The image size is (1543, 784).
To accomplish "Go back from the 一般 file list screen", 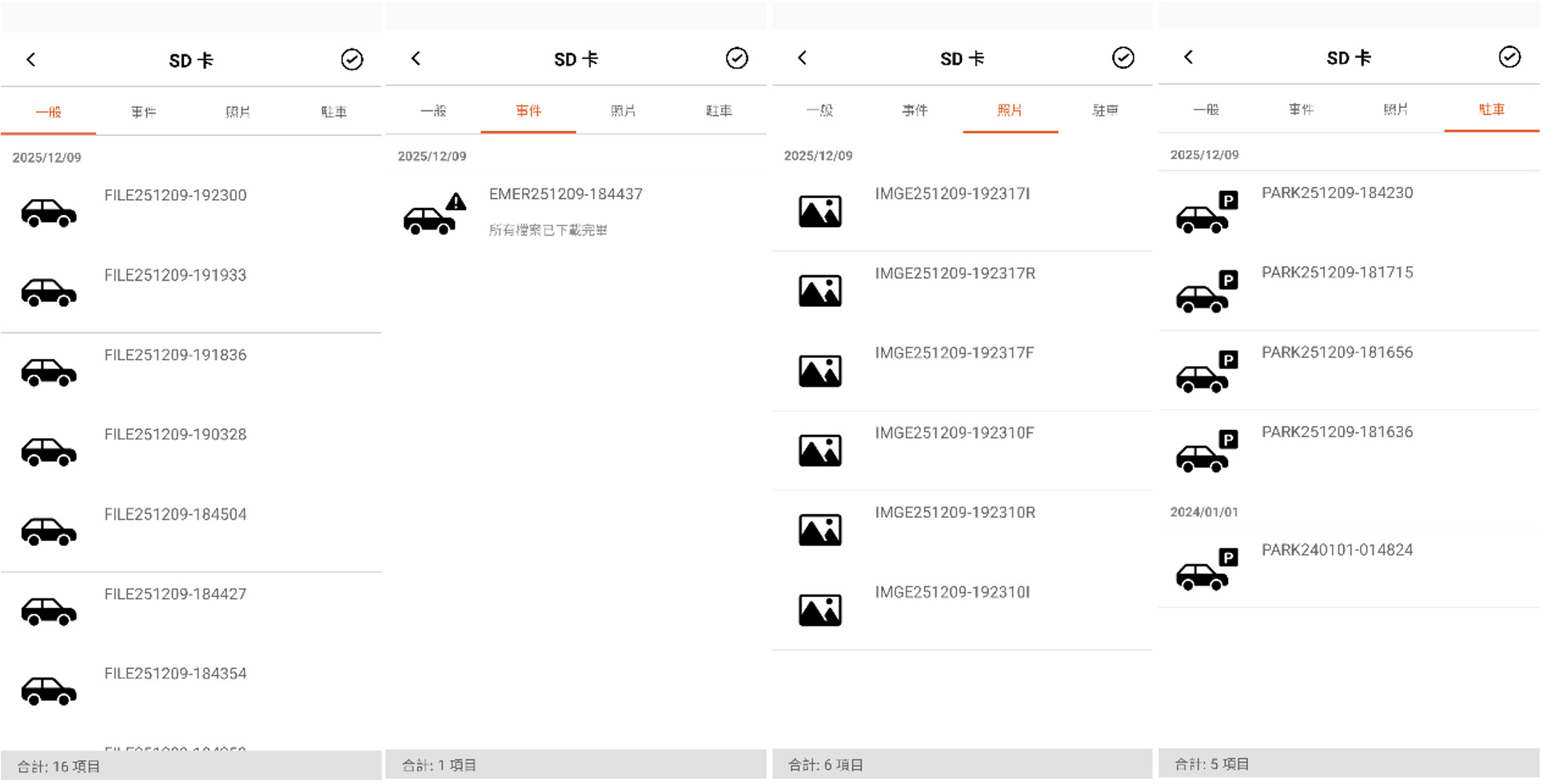I will pyautogui.click(x=31, y=59).
